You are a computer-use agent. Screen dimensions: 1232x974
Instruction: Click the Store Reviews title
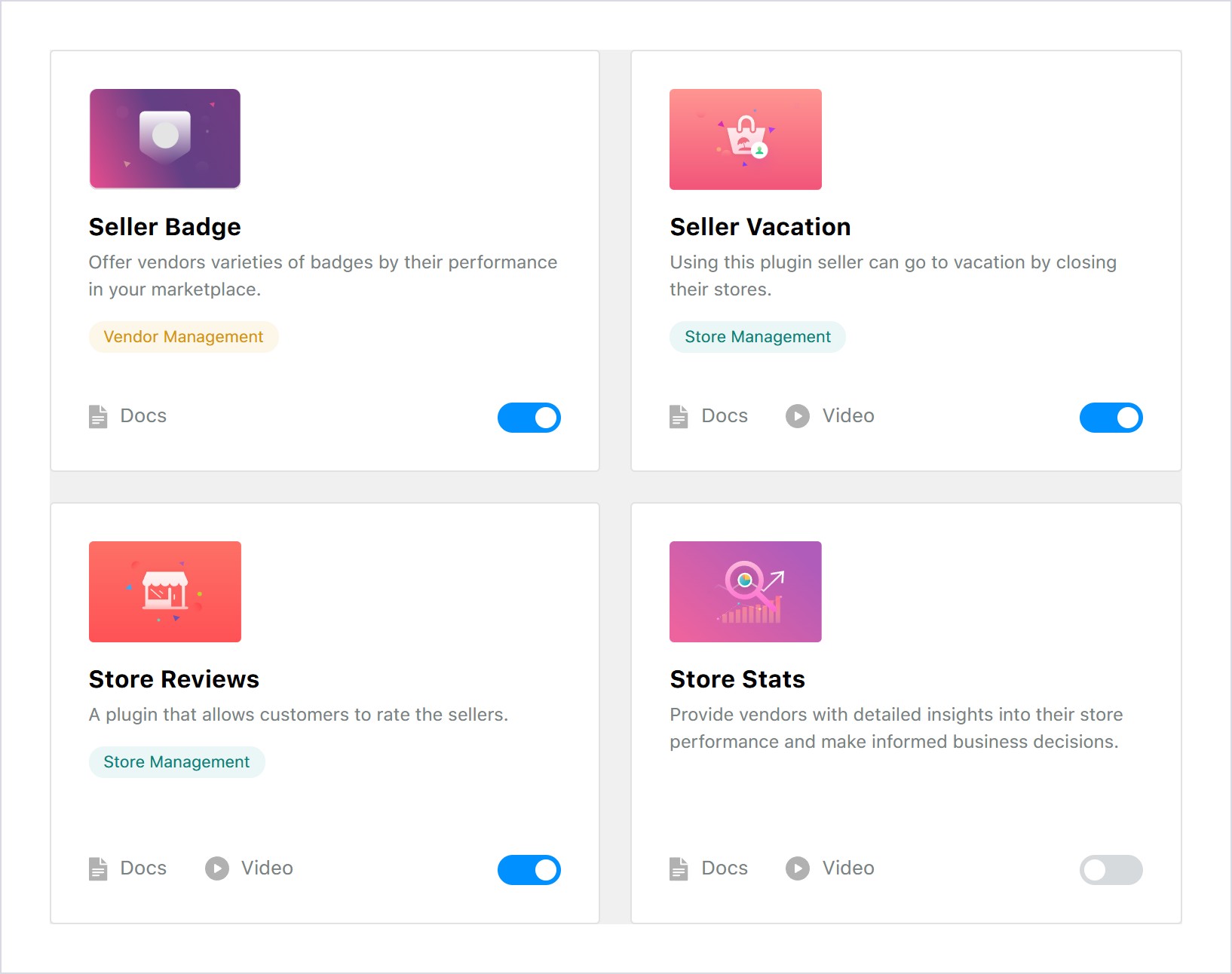coord(174,679)
